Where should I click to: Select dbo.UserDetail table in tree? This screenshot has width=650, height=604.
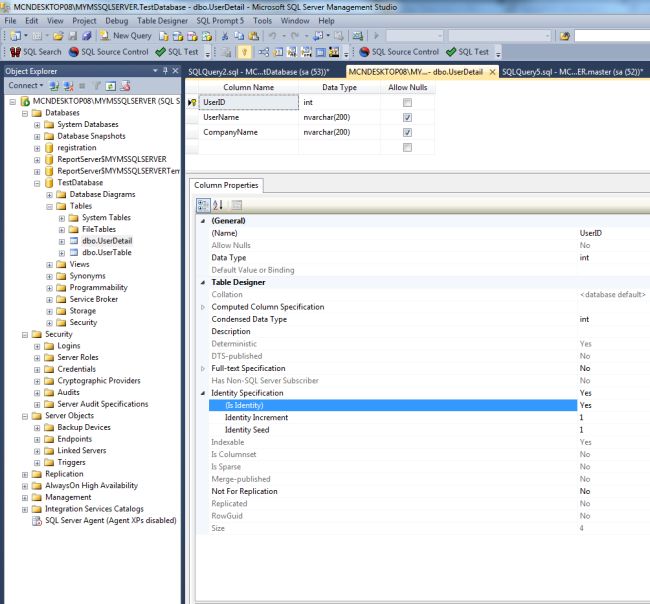[107, 241]
